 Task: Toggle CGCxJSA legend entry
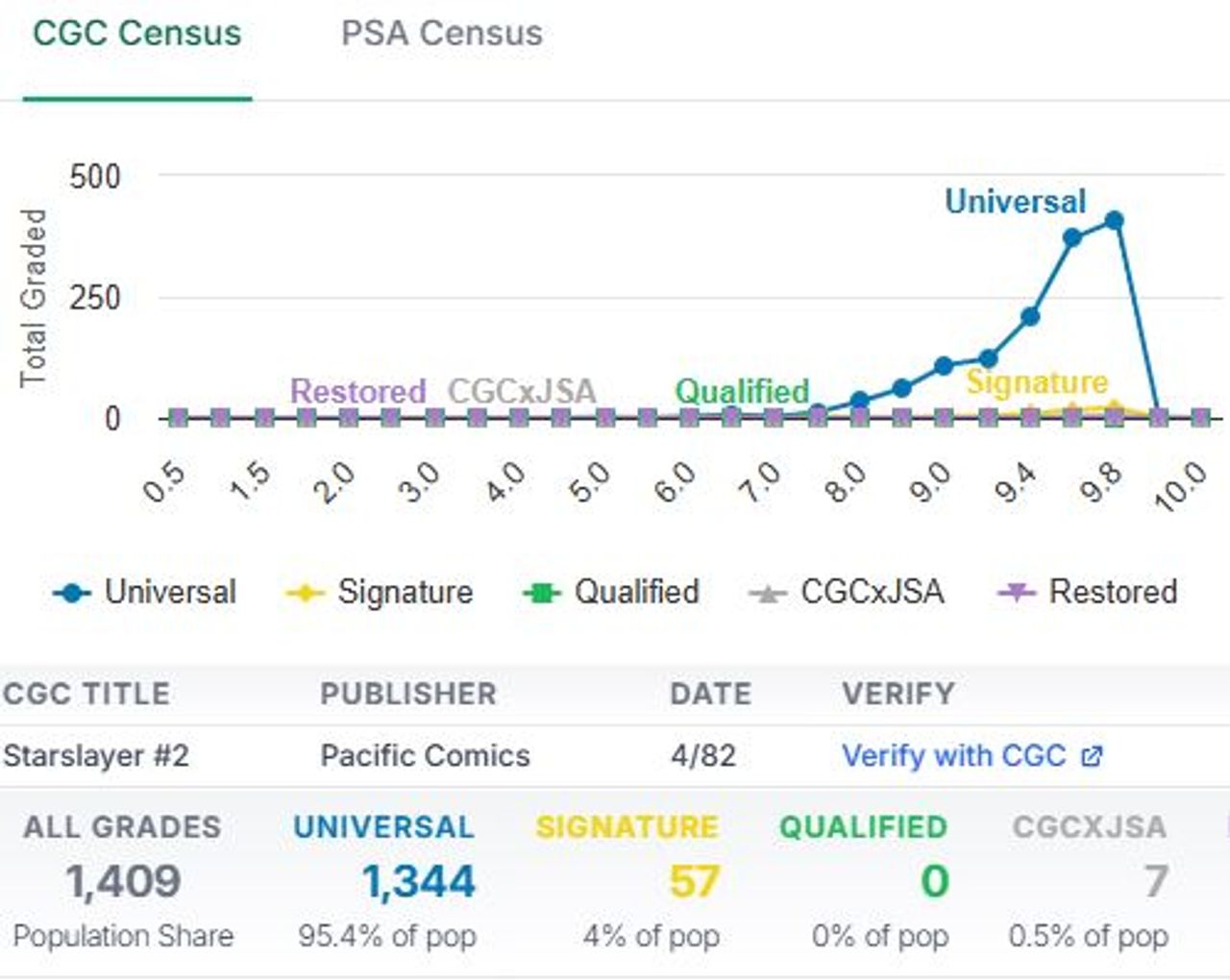pyautogui.click(x=847, y=592)
